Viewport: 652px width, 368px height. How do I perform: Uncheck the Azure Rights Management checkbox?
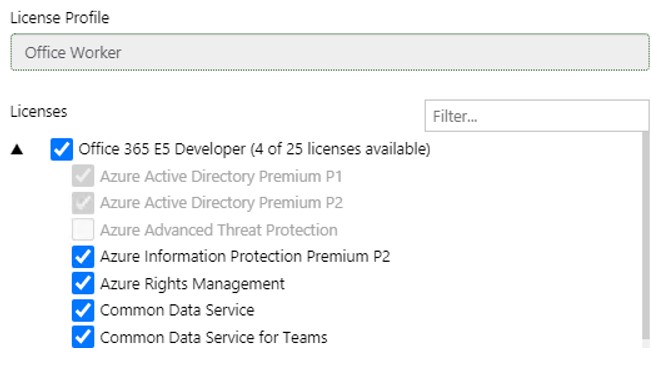pos(83,283)
